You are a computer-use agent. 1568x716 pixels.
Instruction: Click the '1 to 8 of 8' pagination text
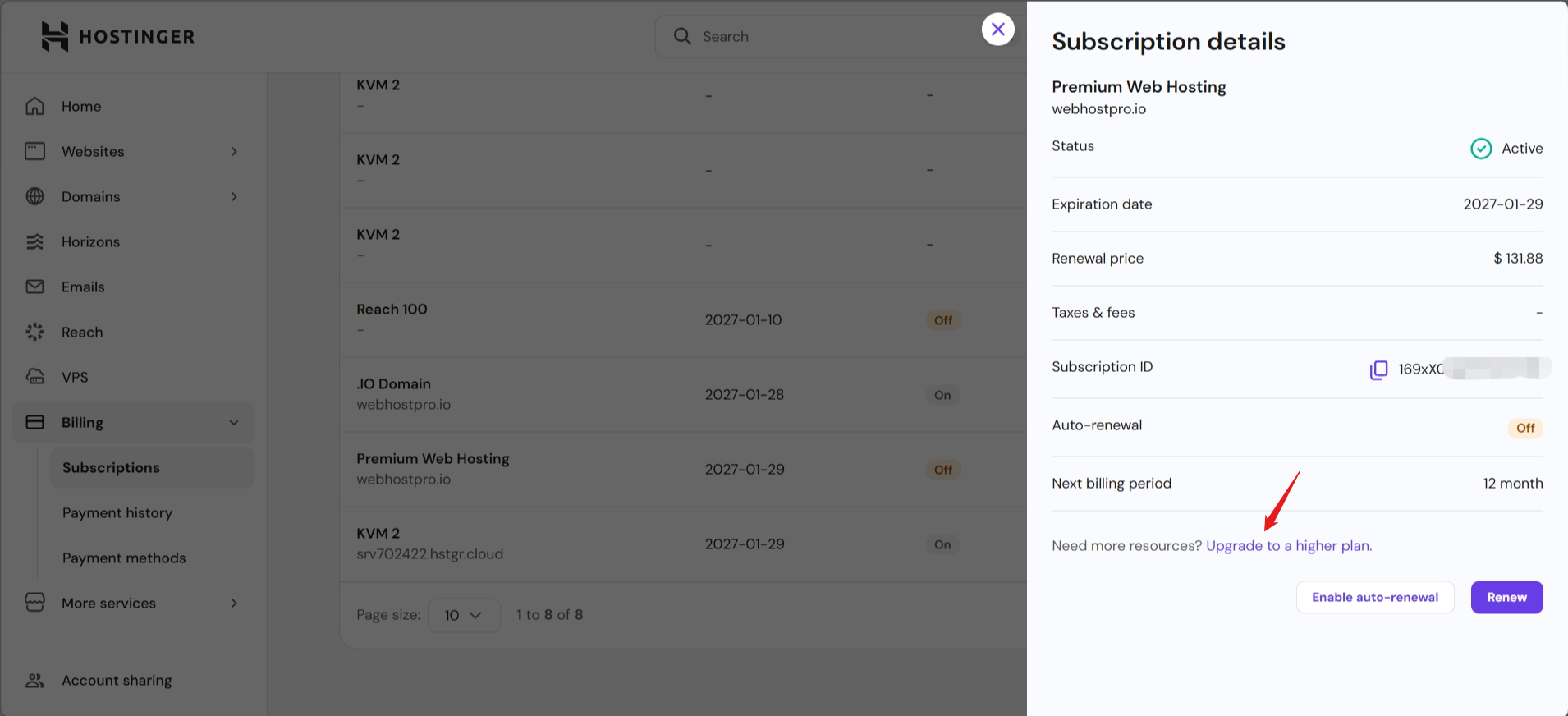pyautogui.click(x=550, y=615)
